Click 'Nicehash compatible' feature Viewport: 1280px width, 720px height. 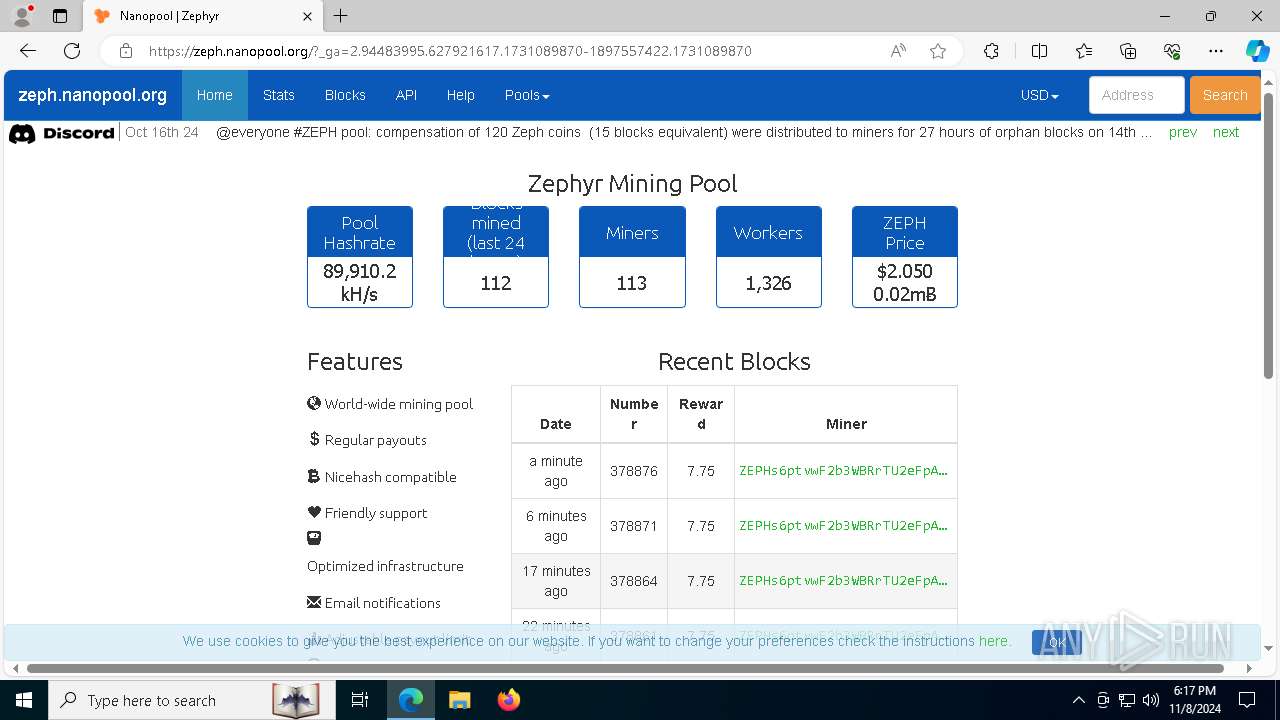382,477
